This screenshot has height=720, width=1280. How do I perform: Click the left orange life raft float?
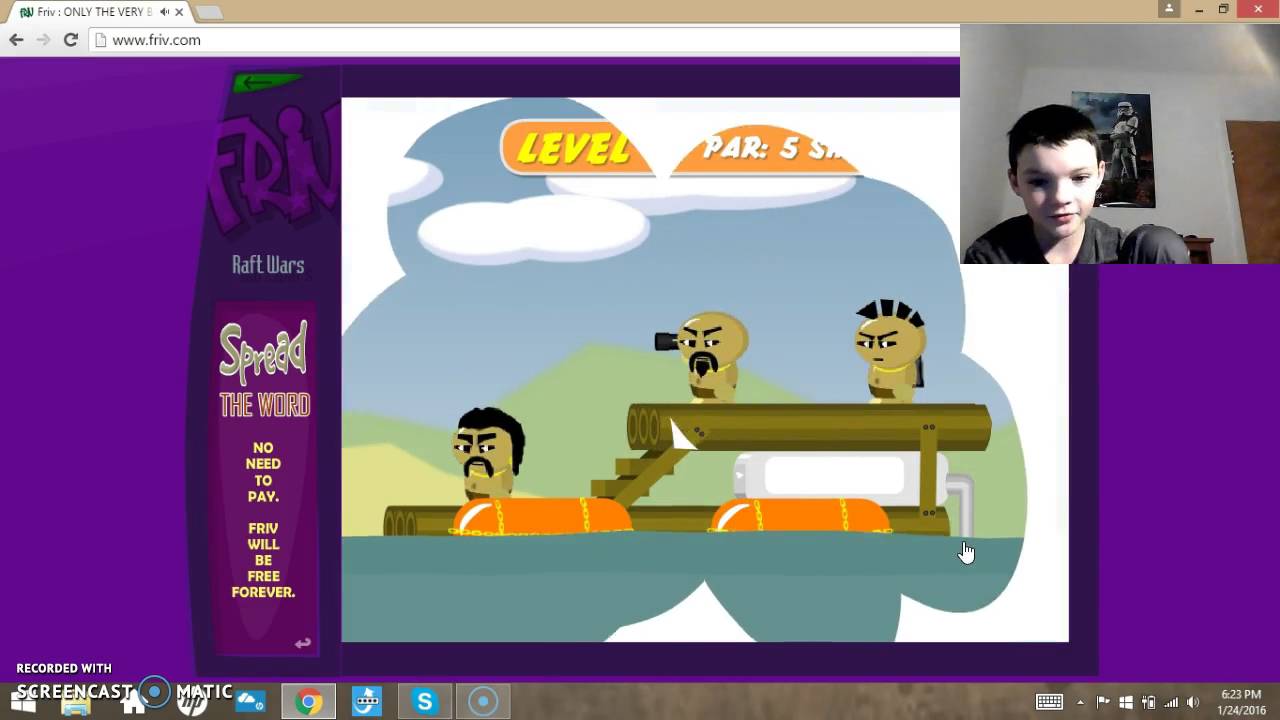coord(541,516)
